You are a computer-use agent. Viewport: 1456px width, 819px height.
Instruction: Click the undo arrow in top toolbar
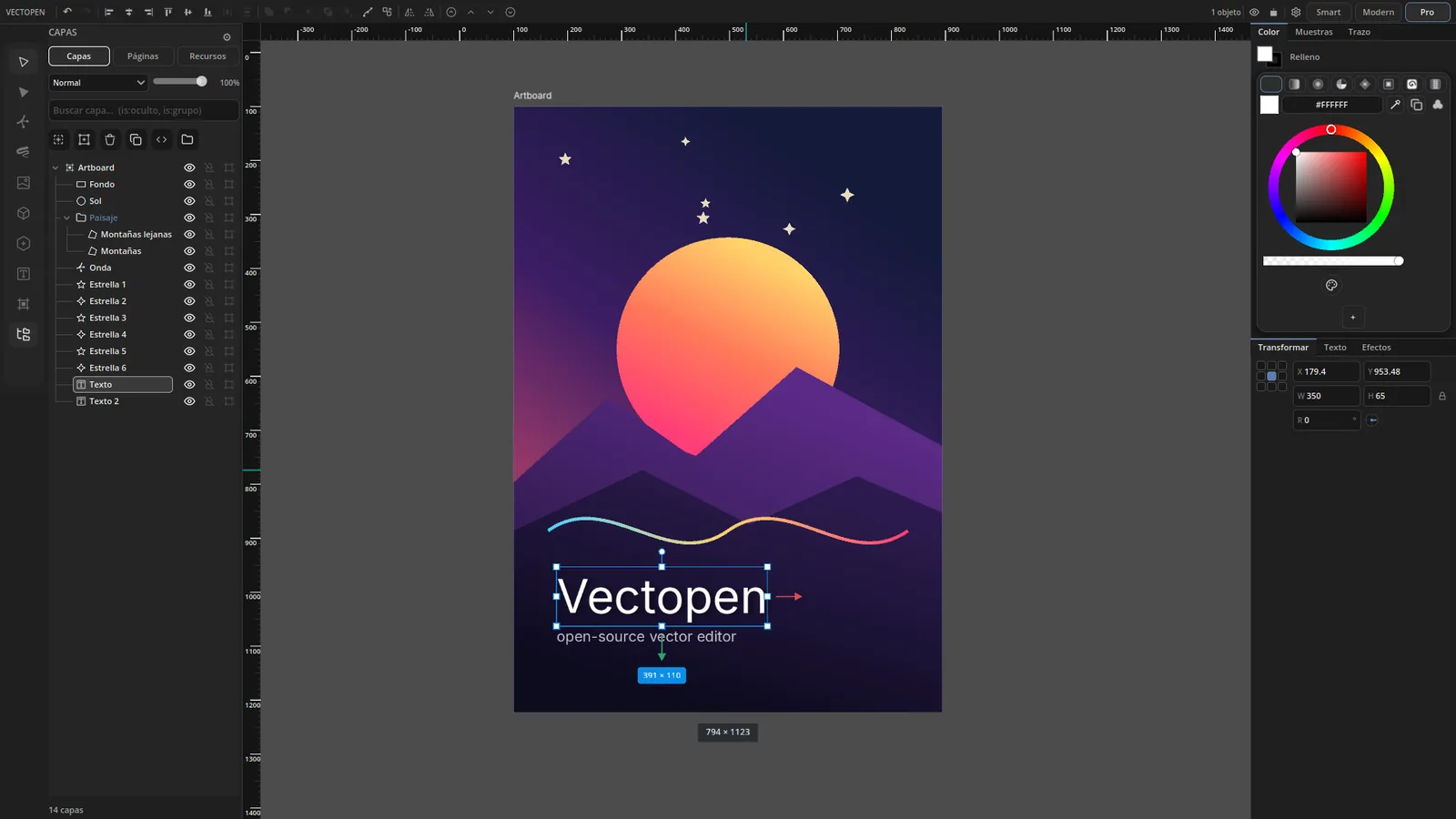[67, 12]
